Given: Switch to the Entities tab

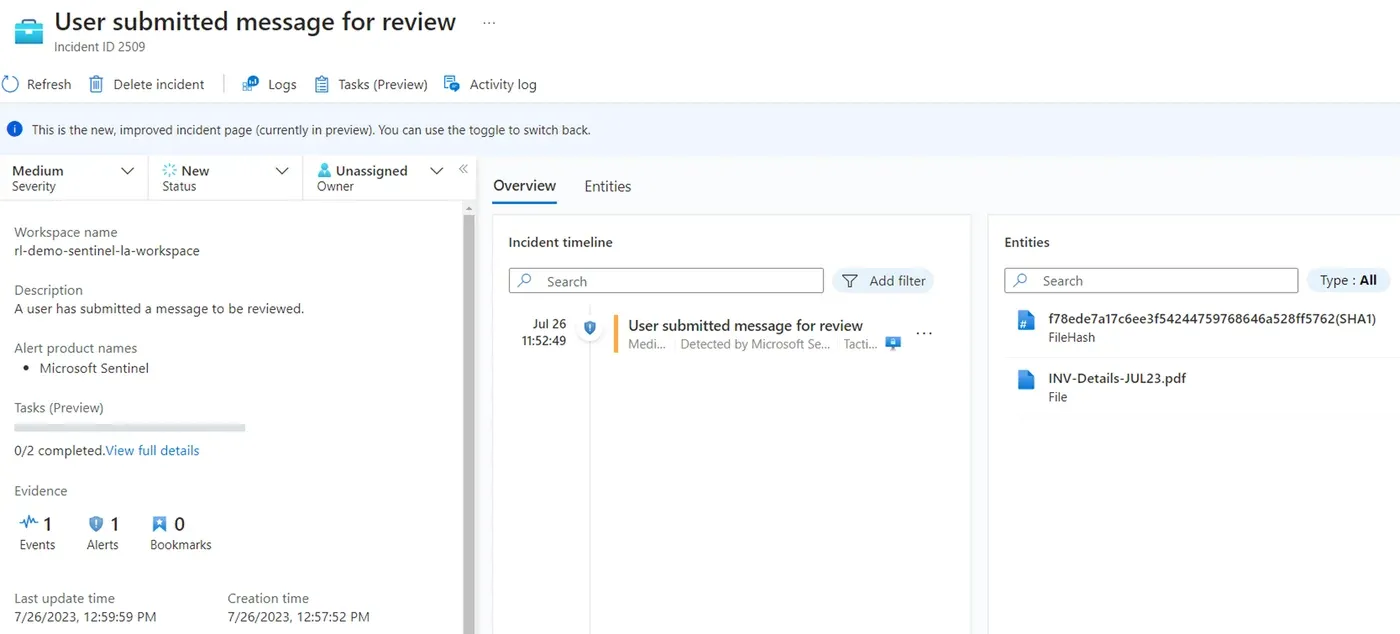Looking at the screenshot, I should coord(607,186).
